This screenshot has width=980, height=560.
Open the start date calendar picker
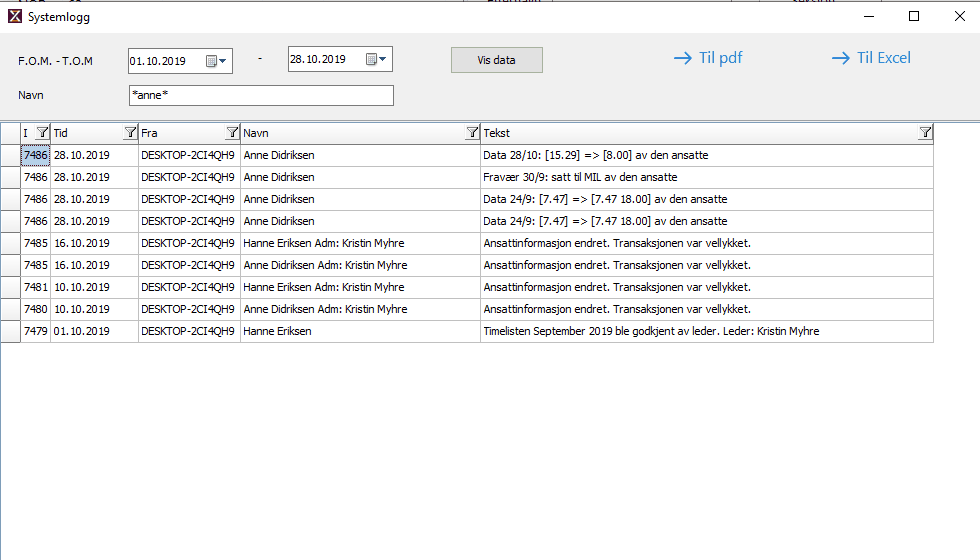tap(216, 61)
